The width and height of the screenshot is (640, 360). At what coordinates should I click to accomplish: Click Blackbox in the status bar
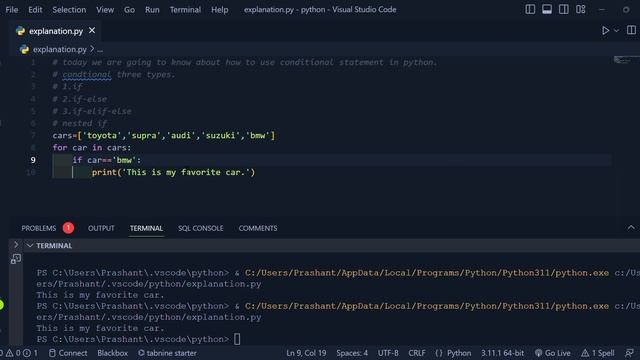pyautogui.click(x=113, y=353)
